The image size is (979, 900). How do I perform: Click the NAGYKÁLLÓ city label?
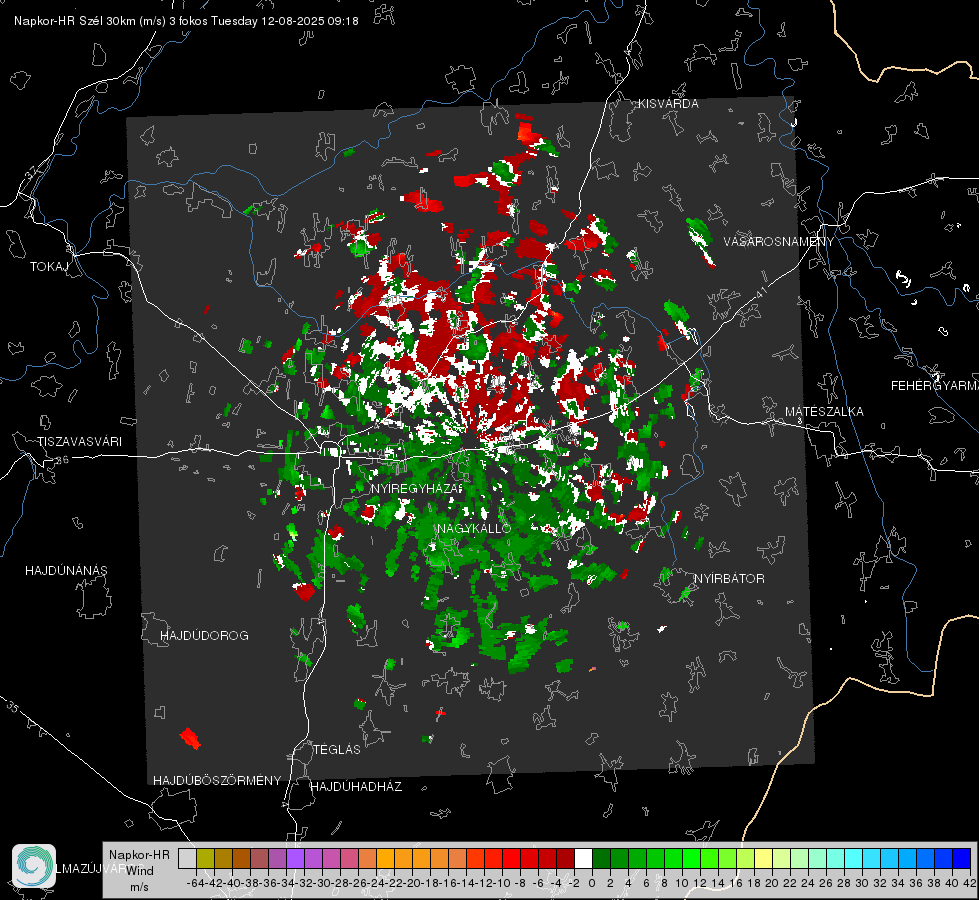coord(474,528)
